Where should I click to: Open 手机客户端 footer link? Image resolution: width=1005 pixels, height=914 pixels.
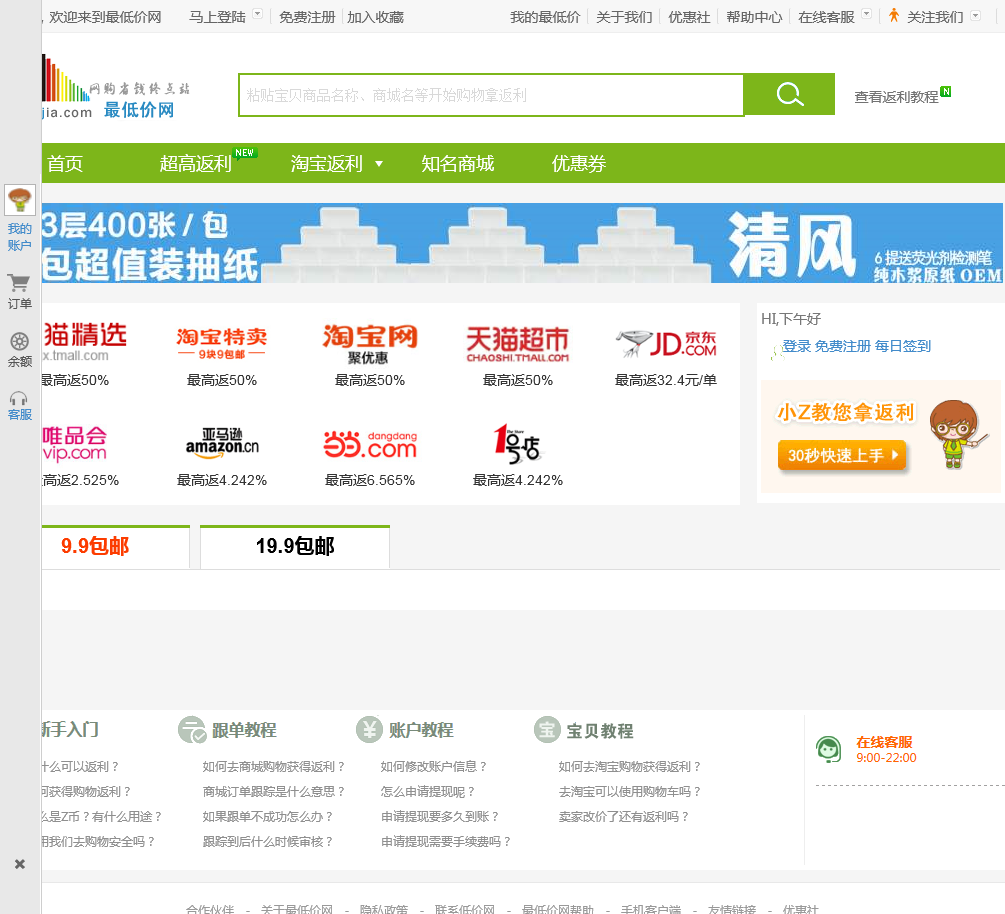point(651,909)
